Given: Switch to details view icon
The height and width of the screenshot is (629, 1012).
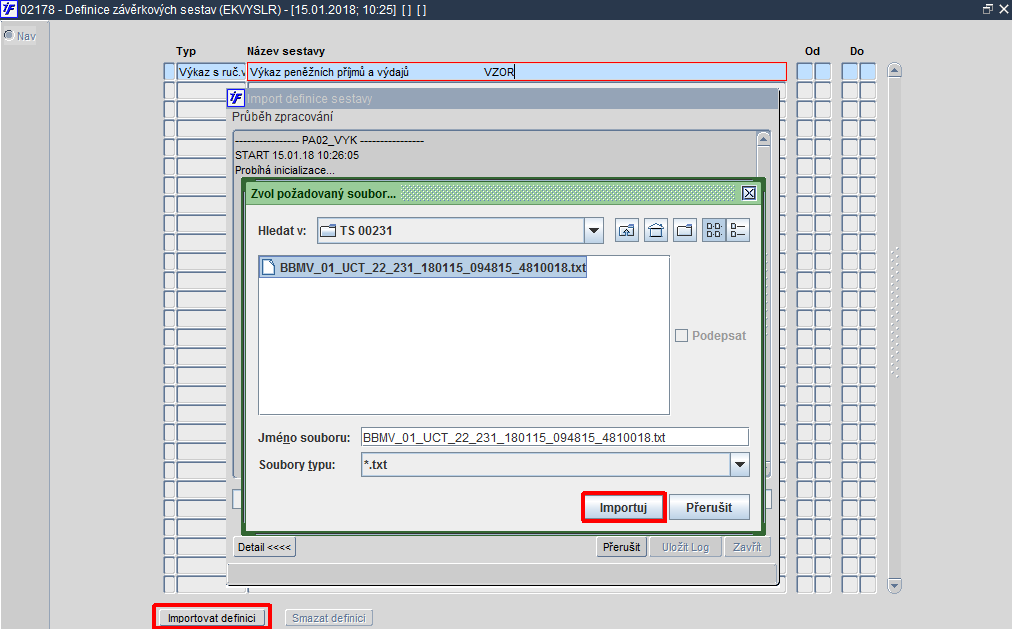Looking at the screenshot, I should [738, 230].
